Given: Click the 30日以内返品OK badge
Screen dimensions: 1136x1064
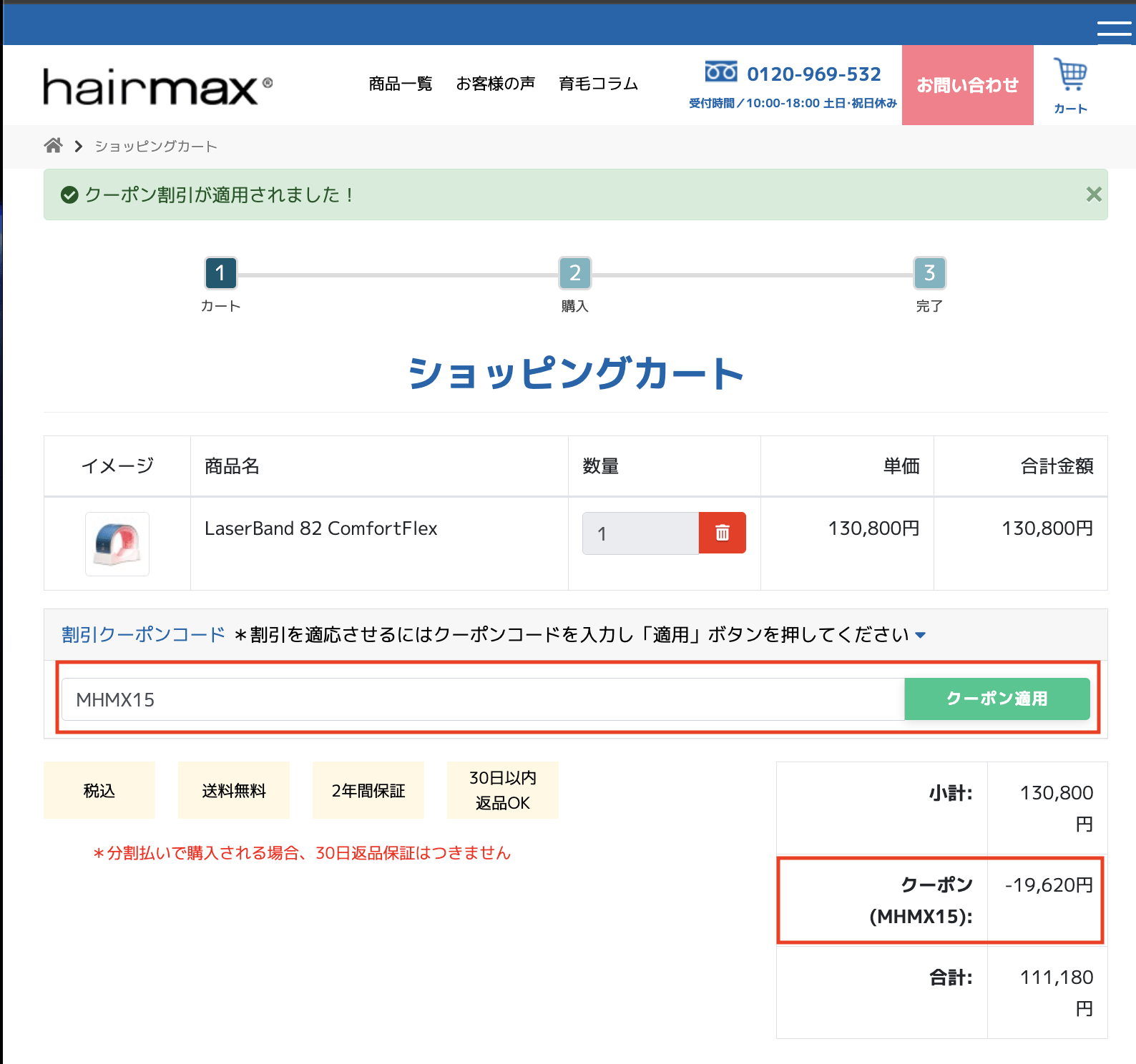Looking at the screenshot, I should (x=503, y=790).
